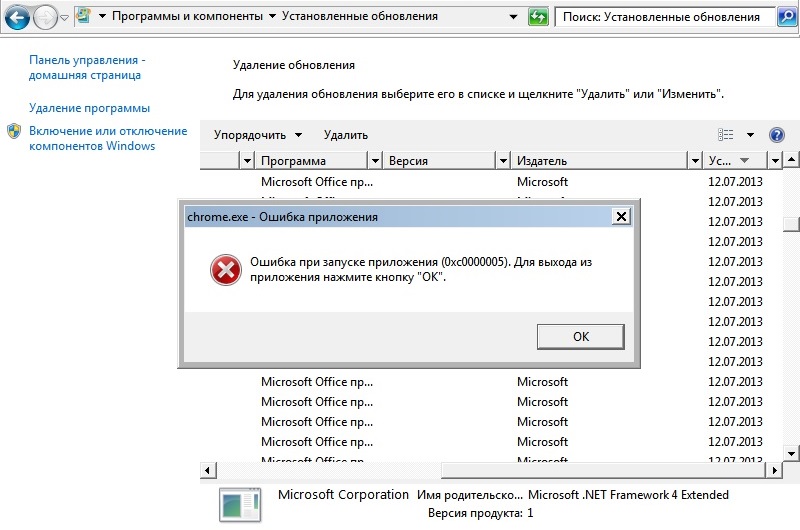Open the Удаление программы link
The image size is (800, 530).
[89, 108]
